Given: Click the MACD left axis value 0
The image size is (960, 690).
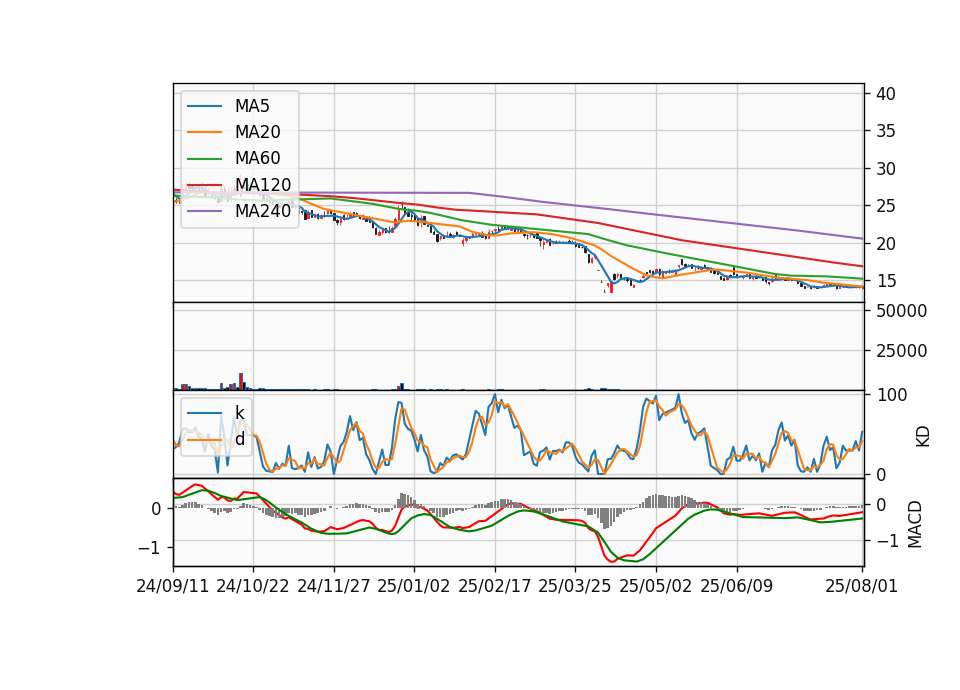Looking at the screenshot, I should coord(156,509).
